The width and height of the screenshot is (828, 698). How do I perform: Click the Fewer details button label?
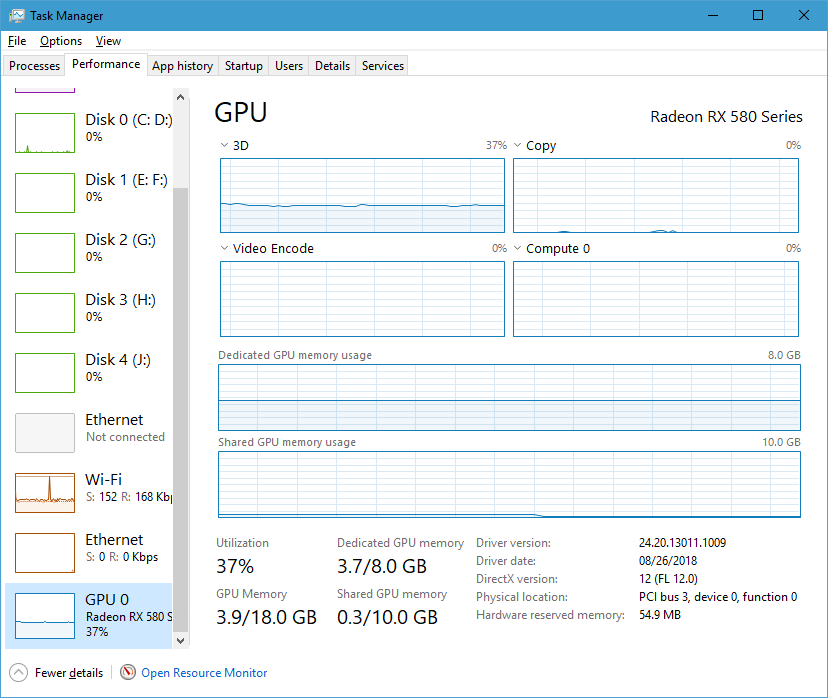69,673
